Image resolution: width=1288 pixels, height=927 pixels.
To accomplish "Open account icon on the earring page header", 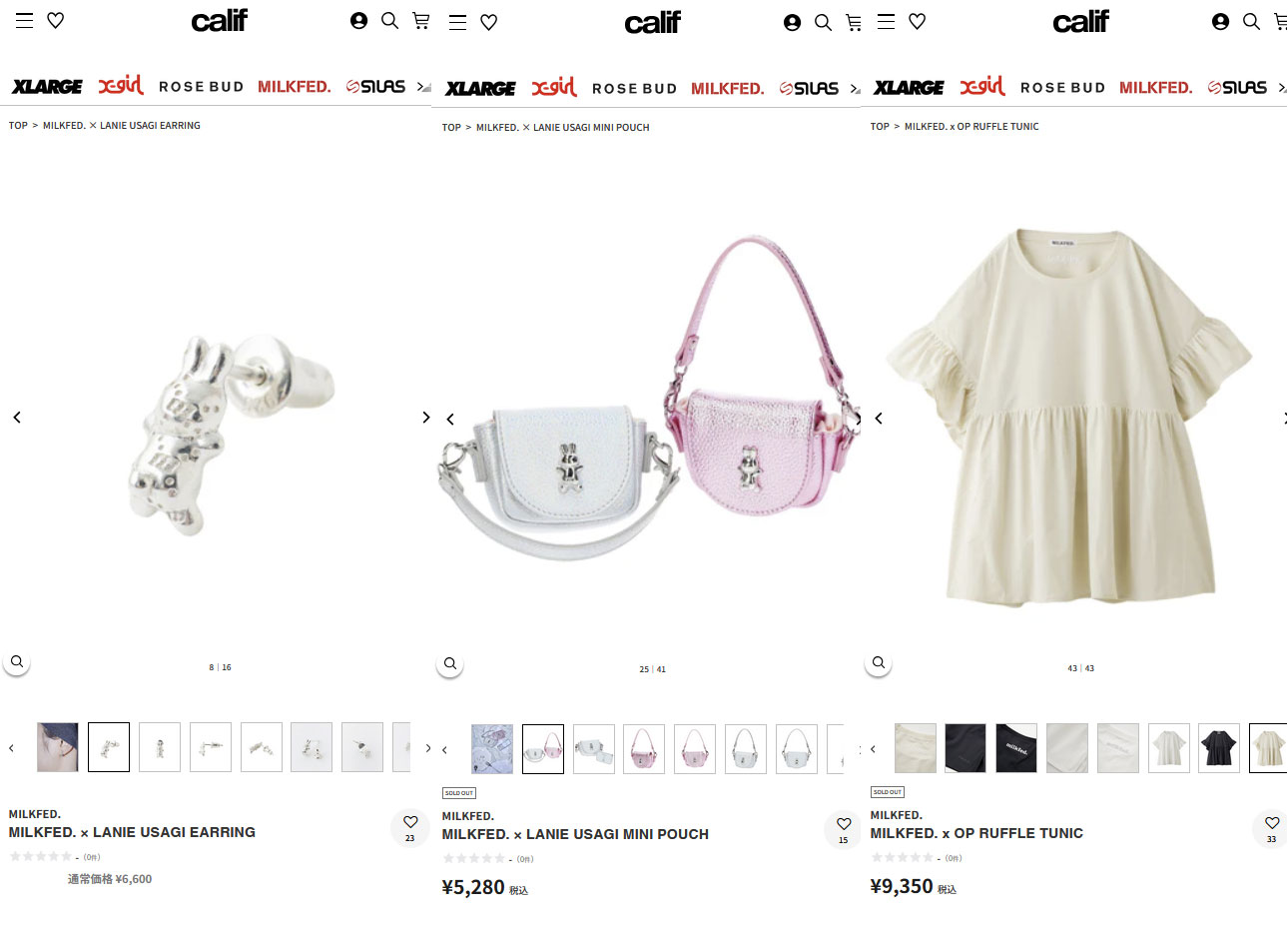I will click(358, 20).
